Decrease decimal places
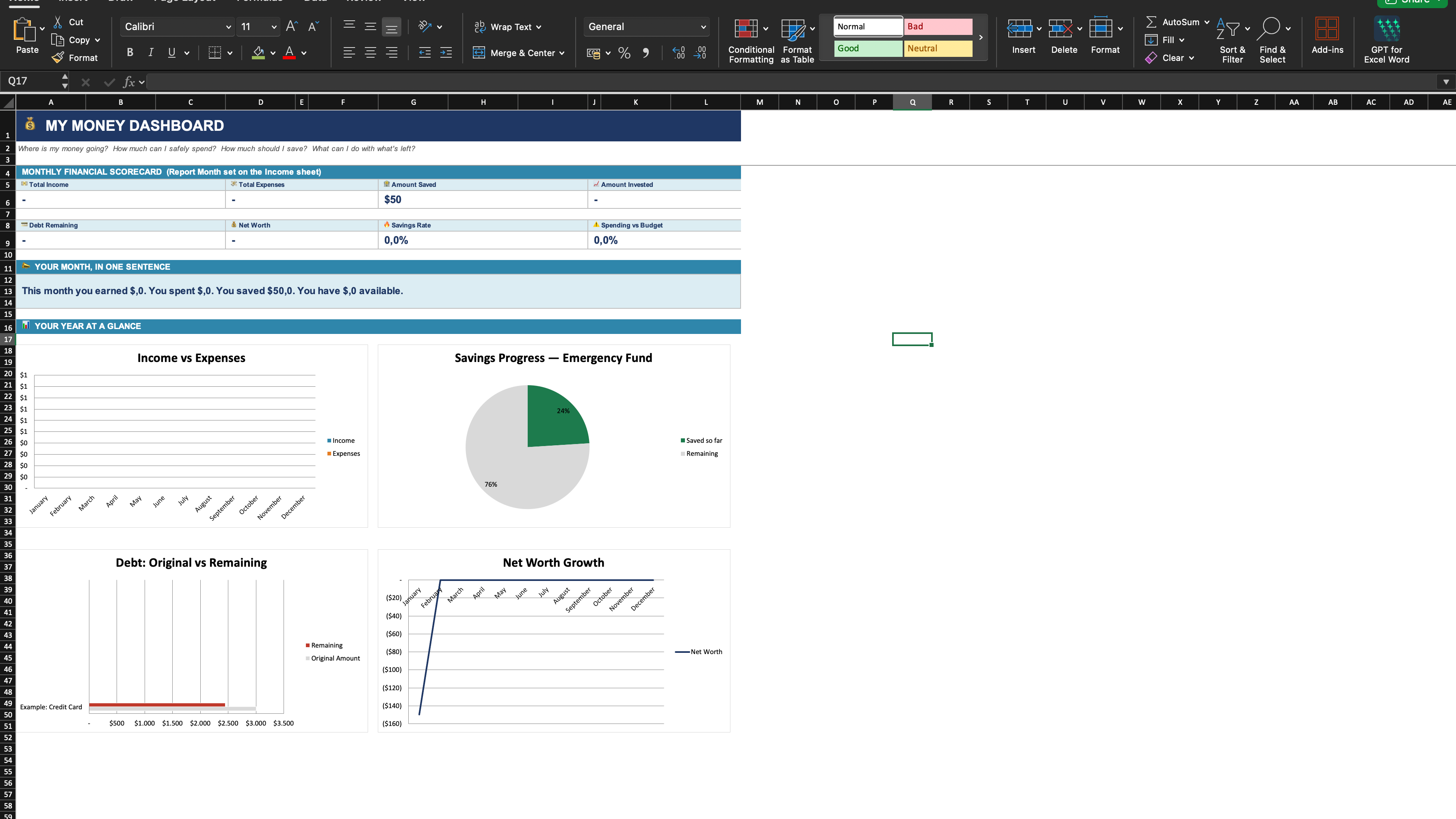1456x819 pixels. tap(700, 53)
